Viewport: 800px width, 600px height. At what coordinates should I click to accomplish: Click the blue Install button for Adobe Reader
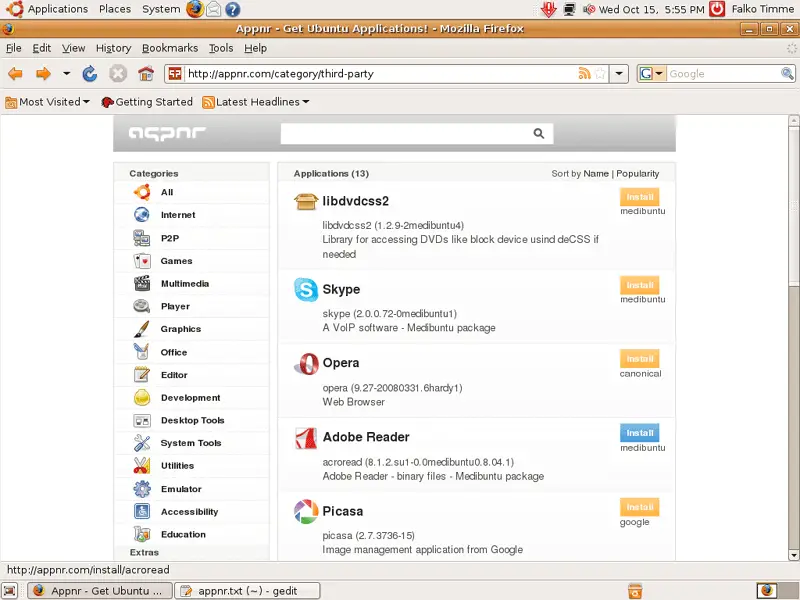pos(640,433)
